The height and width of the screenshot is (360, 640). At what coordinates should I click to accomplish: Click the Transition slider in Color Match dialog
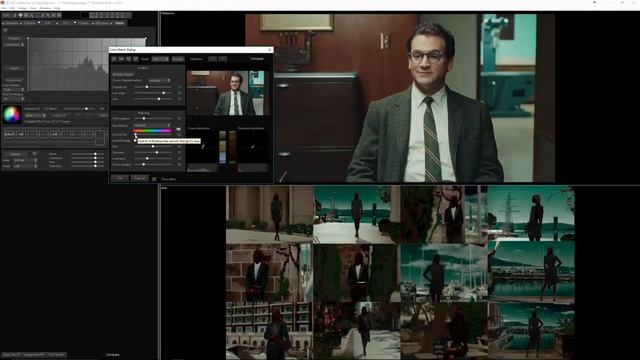153,152
